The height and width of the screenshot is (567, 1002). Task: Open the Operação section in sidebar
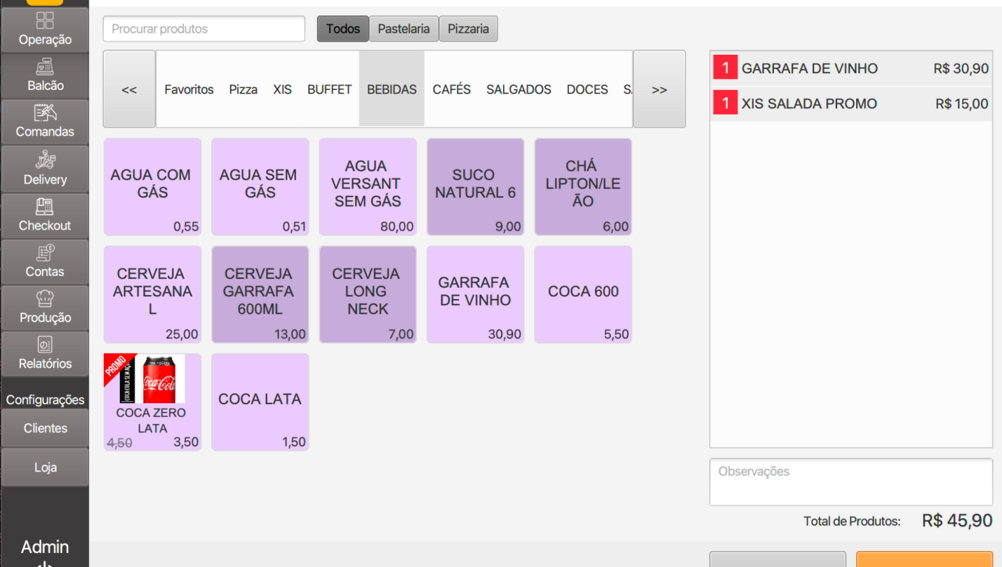[x=45, y=28]
